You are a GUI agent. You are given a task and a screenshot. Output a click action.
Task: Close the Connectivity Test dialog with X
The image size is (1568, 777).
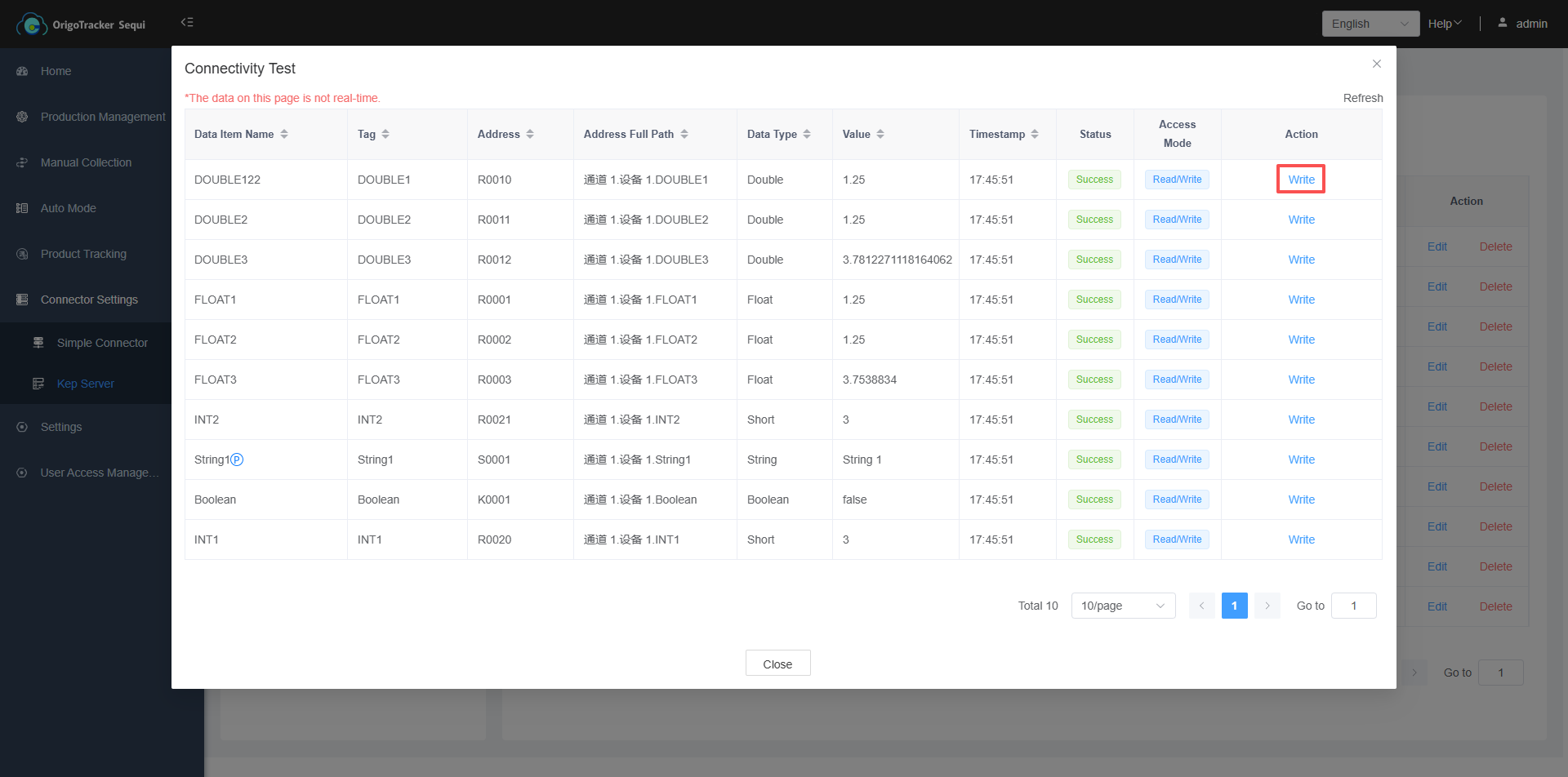coord(1377,64)
